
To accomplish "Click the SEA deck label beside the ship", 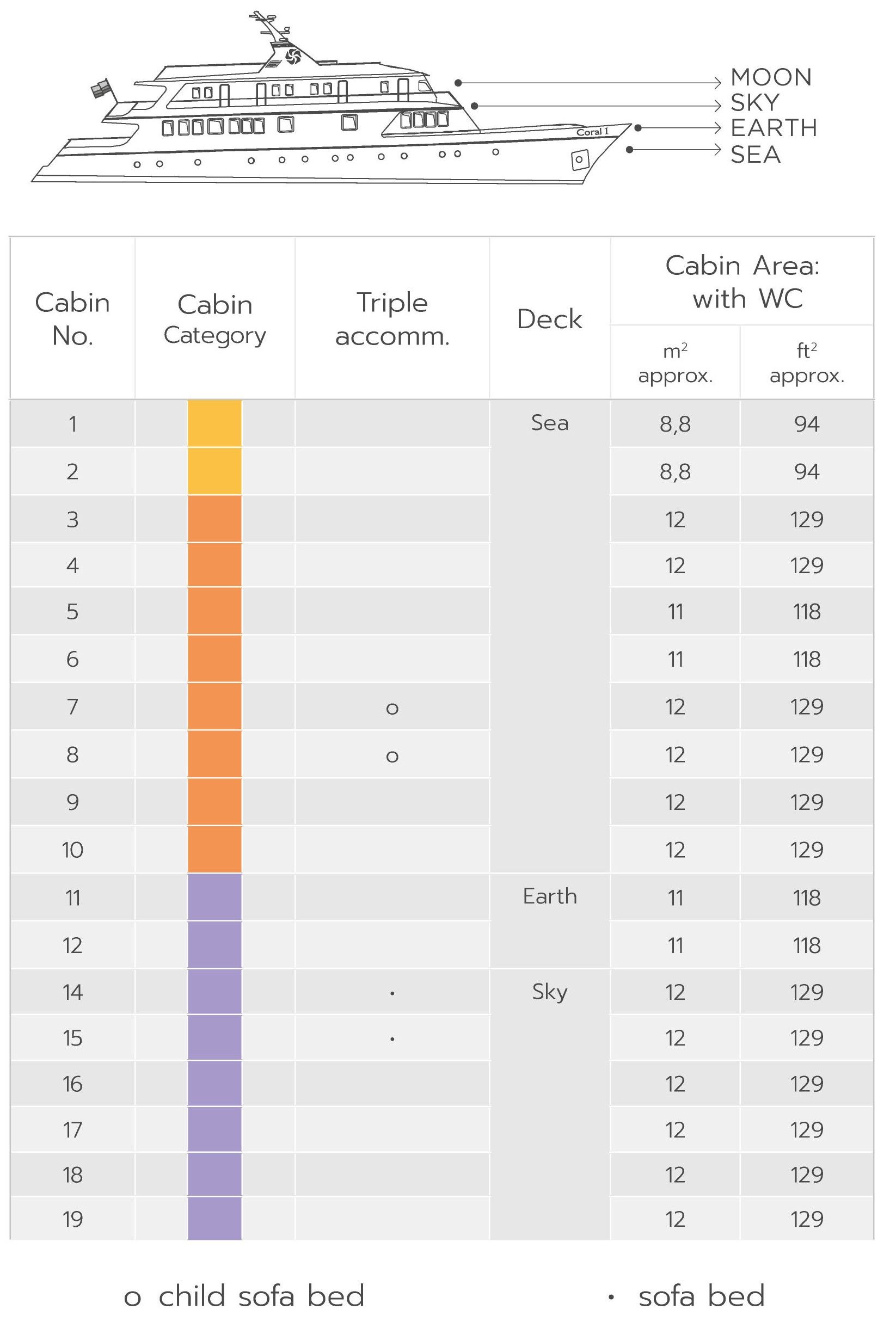I will tap(756, 155).
